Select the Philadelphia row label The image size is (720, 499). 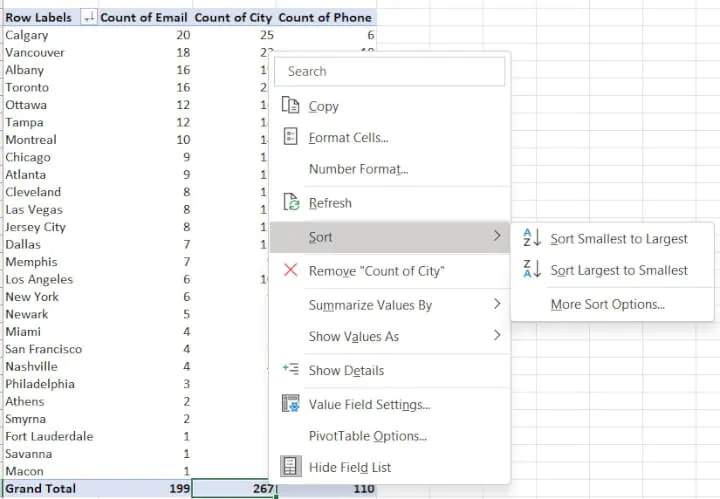point(40,384)
